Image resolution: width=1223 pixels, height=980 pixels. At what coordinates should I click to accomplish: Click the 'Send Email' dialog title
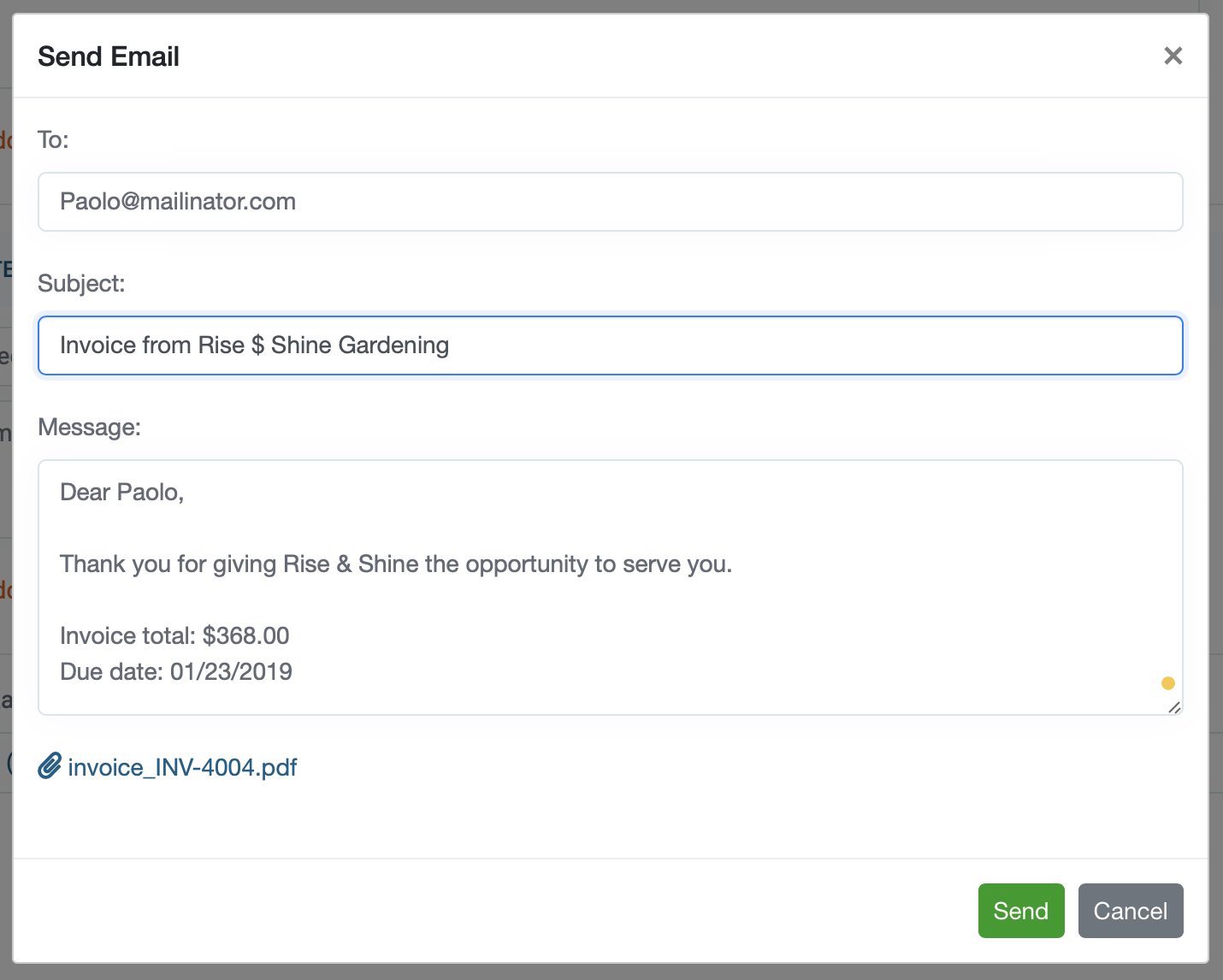point(109,56)
